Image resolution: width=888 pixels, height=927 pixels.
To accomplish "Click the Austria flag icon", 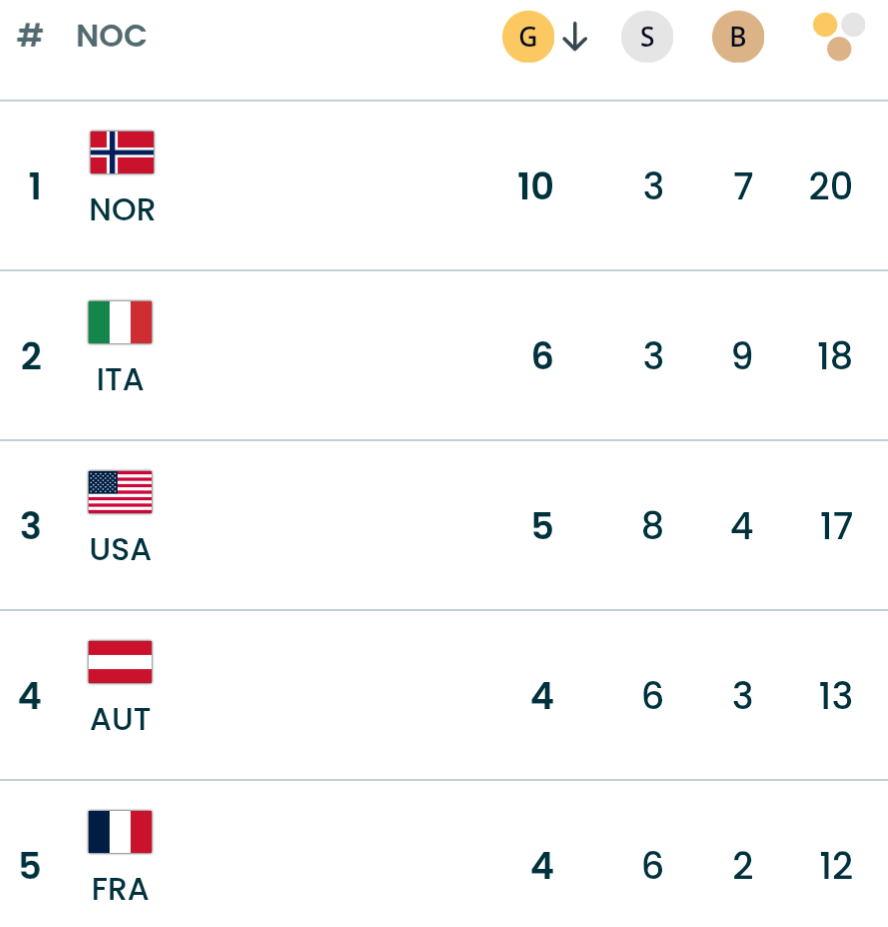I will coord(121,663).
